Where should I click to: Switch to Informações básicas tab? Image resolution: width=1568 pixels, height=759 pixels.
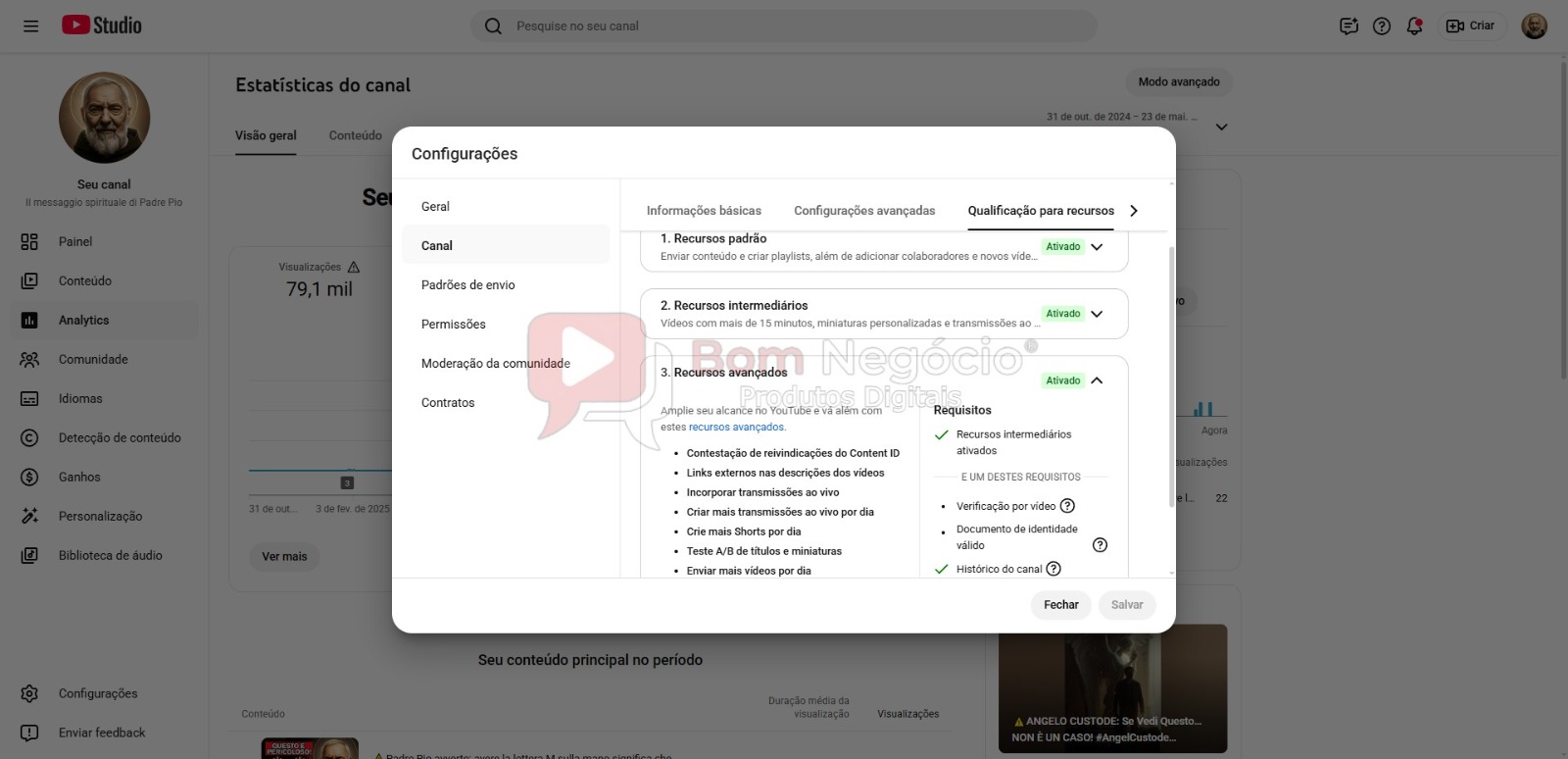[704, 211]
